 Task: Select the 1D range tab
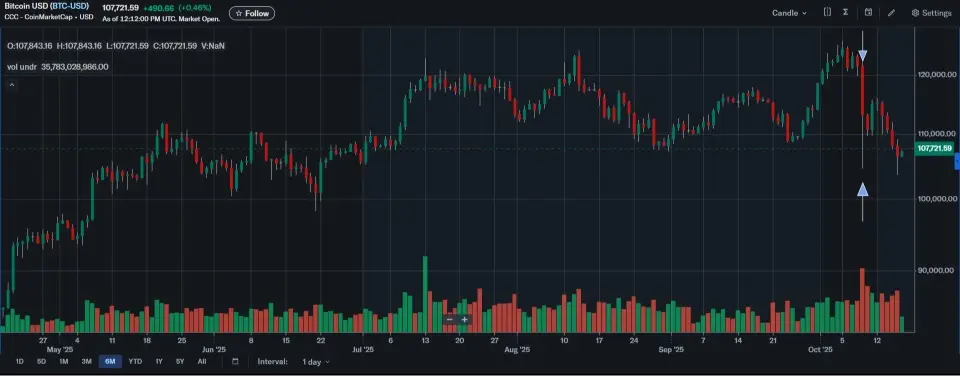click(x=20, y=362)
